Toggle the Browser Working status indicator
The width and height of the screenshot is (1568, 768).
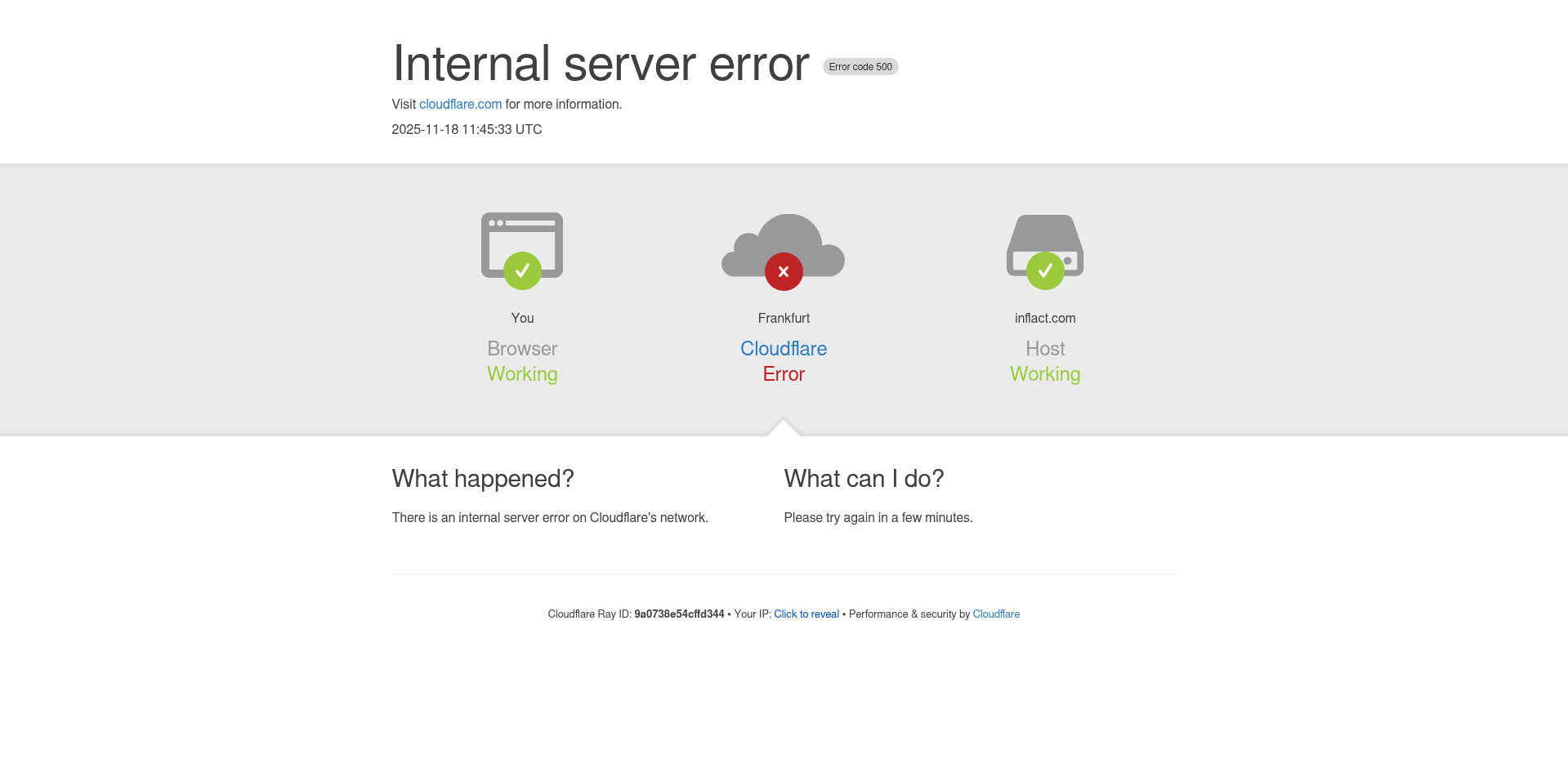click(x=522, y=374)
